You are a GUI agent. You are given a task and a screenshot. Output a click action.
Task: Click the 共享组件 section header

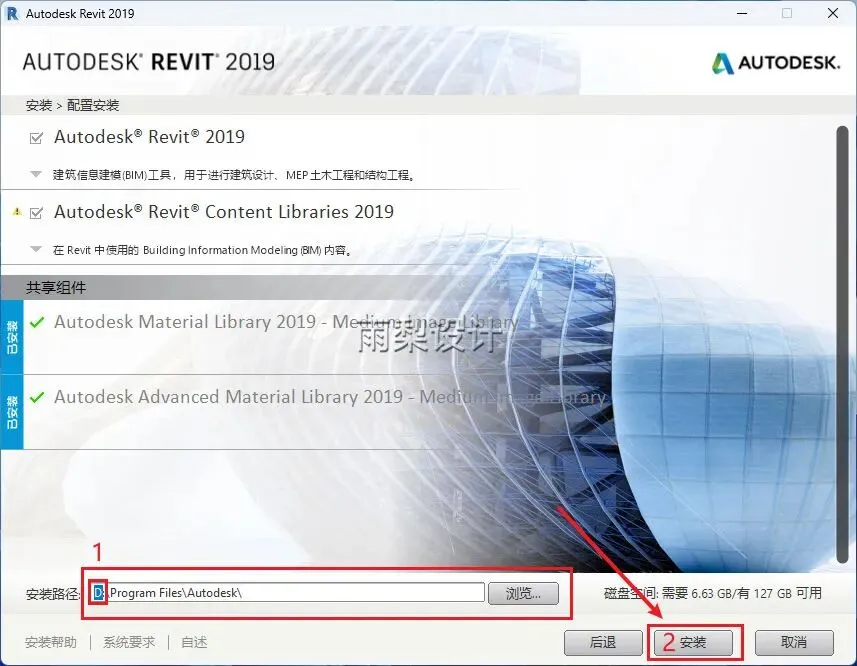click(56, 287)
